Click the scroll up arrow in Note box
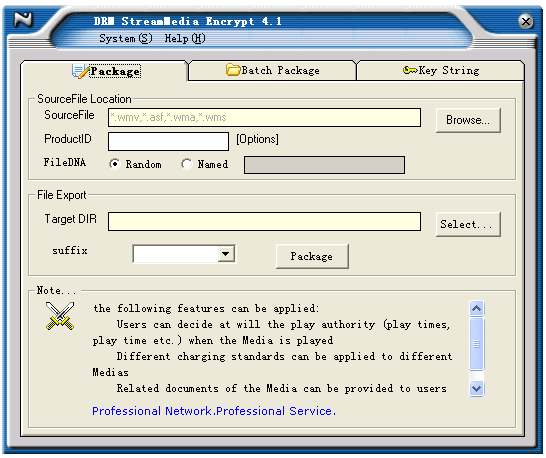Screen dimensions: 546x458 point(476,308)
